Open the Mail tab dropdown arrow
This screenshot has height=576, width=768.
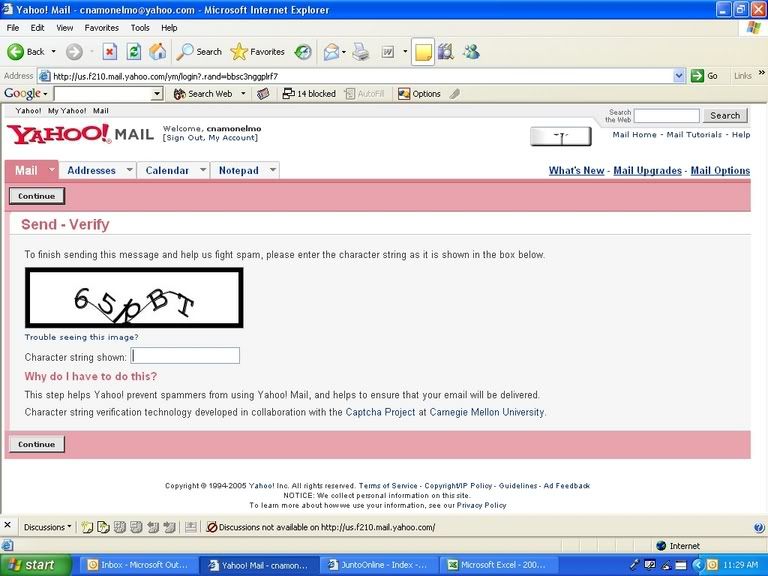51,169
